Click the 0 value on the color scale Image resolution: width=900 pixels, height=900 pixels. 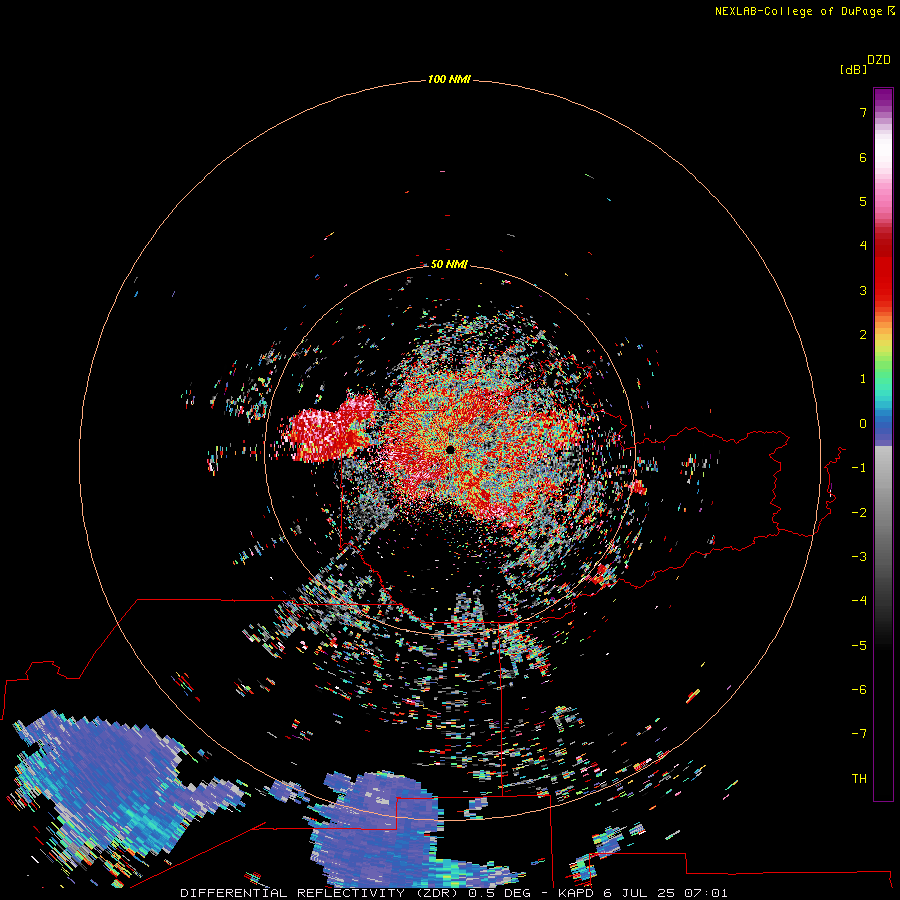click(x=863, y=424)
